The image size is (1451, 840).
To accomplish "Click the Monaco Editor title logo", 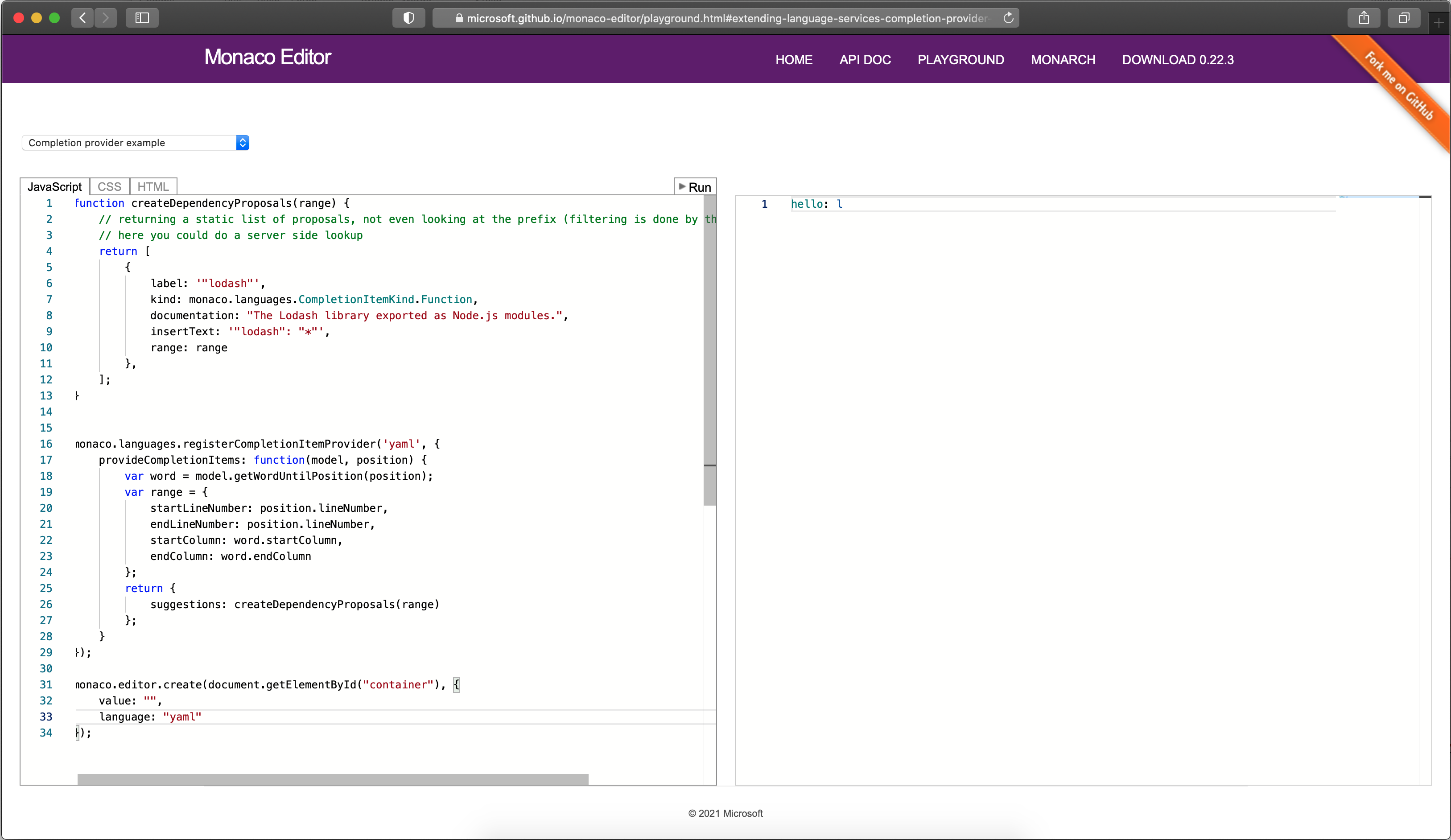I will (267, 57).
